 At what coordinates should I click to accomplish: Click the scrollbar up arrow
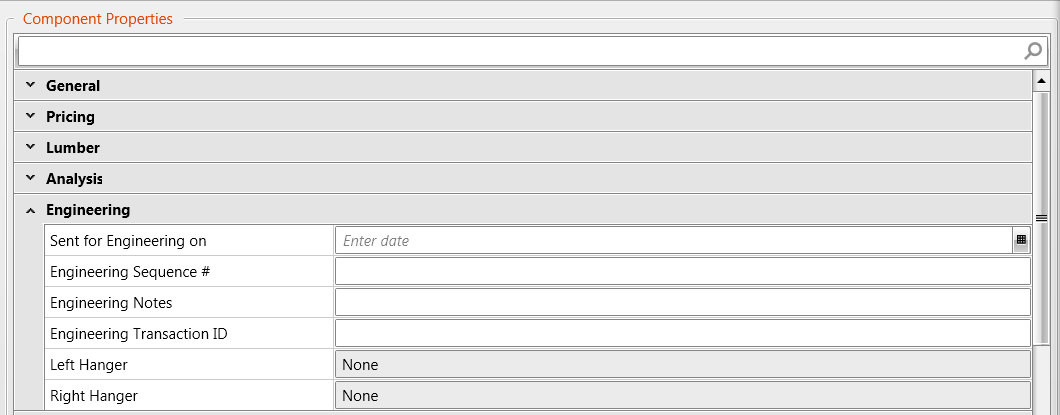coord(1042,80)
